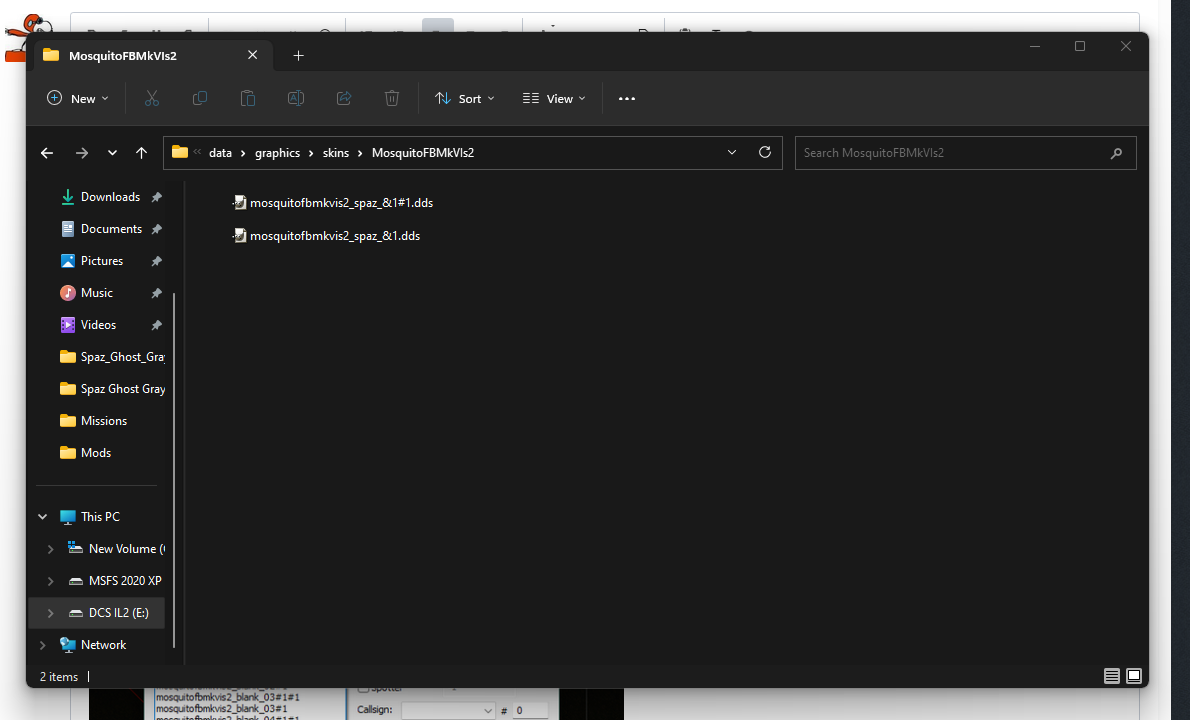
Task: Add a new tab with plus icon
Action: tap(298, 55)
